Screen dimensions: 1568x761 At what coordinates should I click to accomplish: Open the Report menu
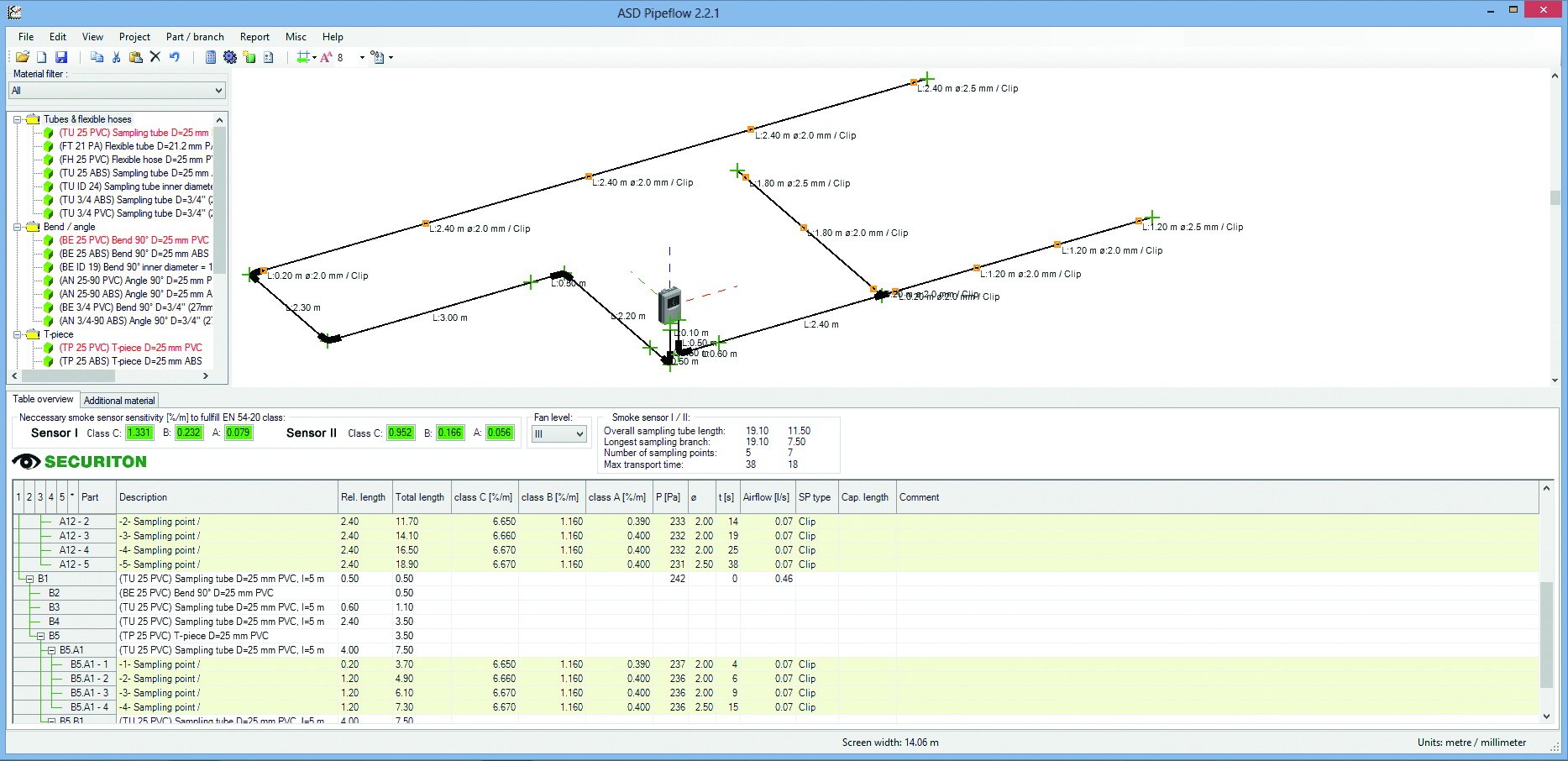click(x=254, y=37)
